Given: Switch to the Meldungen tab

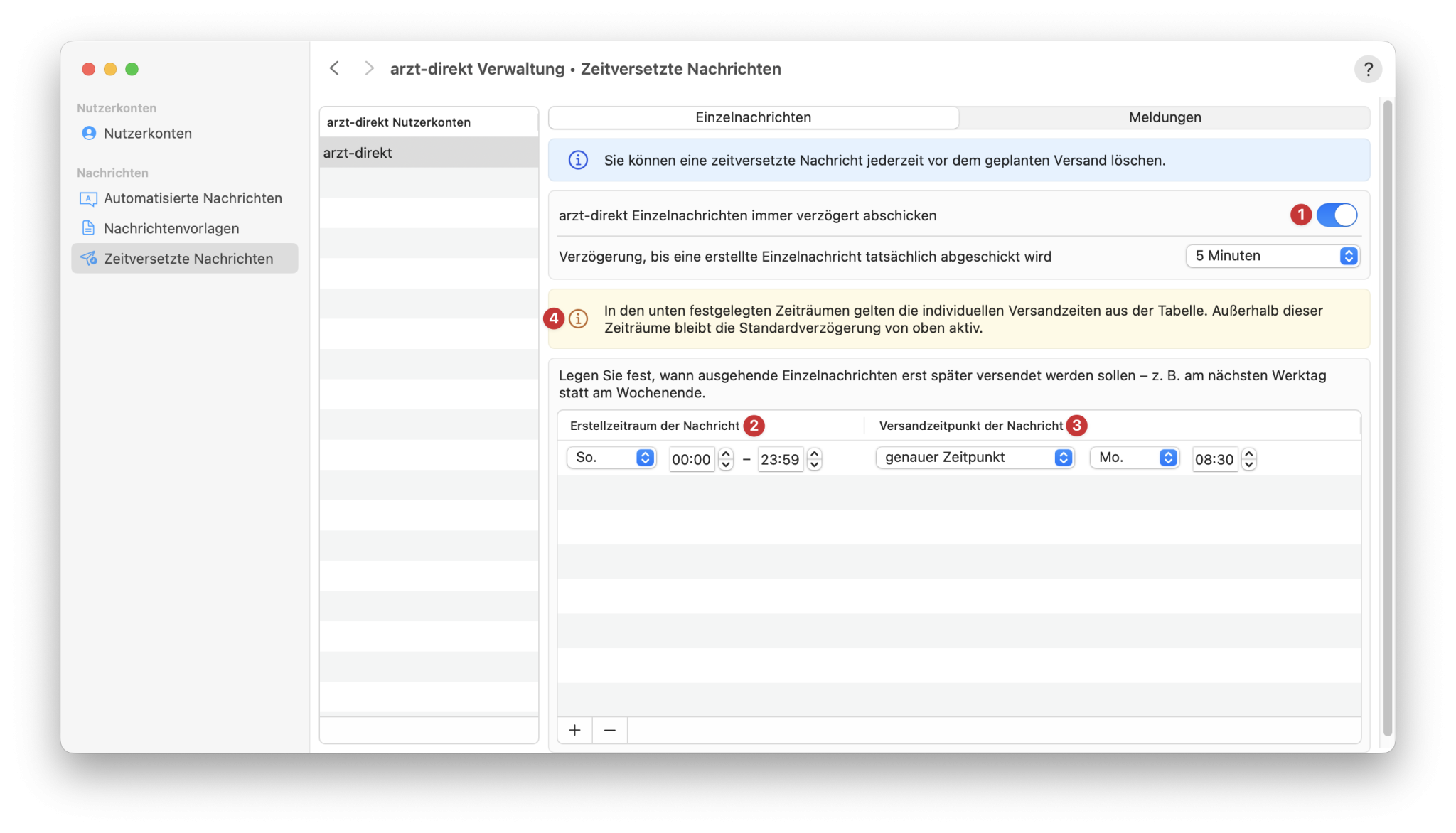Looking at the screenshot, I should click(1165, 117).
